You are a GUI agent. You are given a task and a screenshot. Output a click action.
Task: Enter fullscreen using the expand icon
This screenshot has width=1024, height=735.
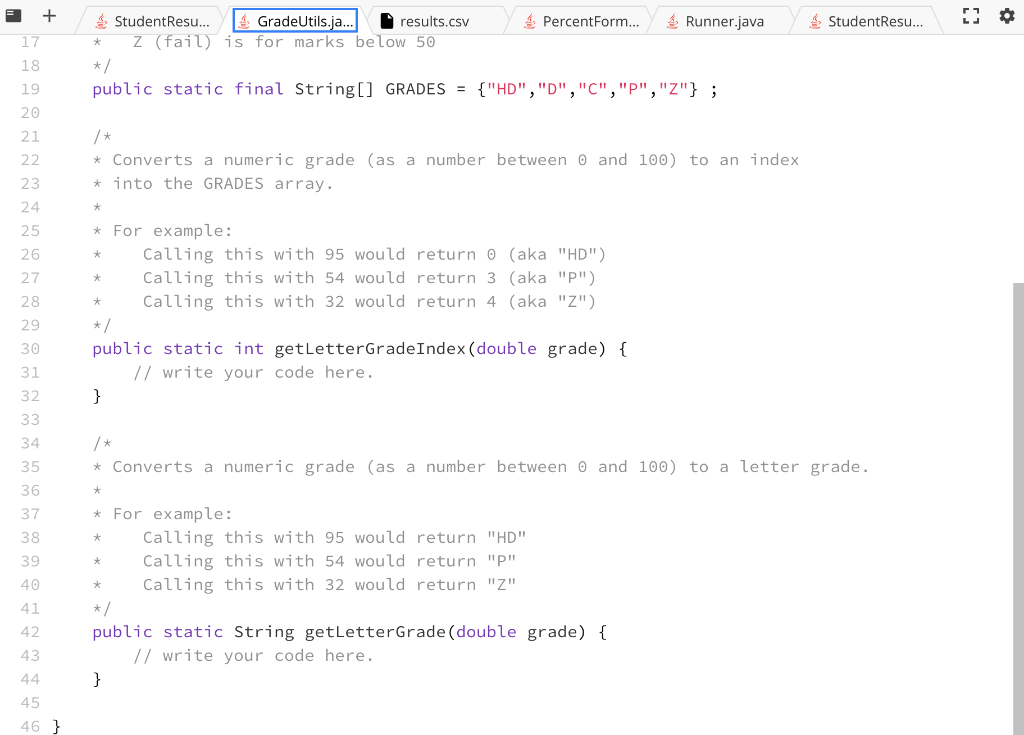click(x=971, y=15)
